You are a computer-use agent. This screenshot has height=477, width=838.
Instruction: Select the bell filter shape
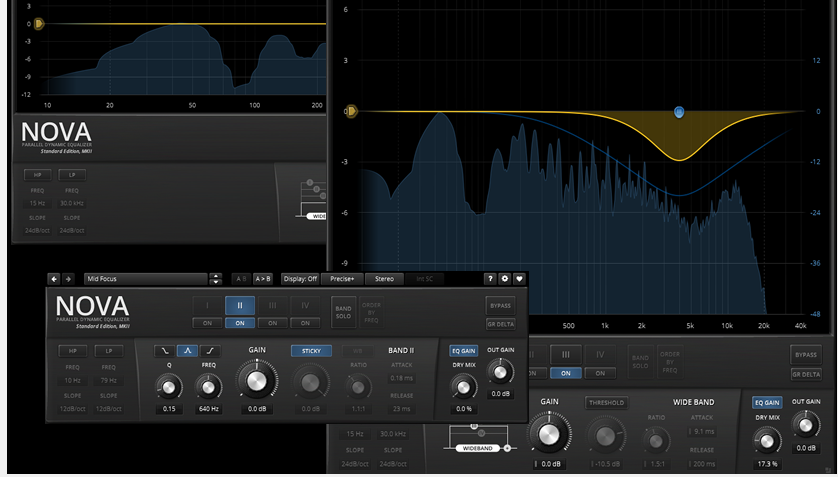point(187,351)
